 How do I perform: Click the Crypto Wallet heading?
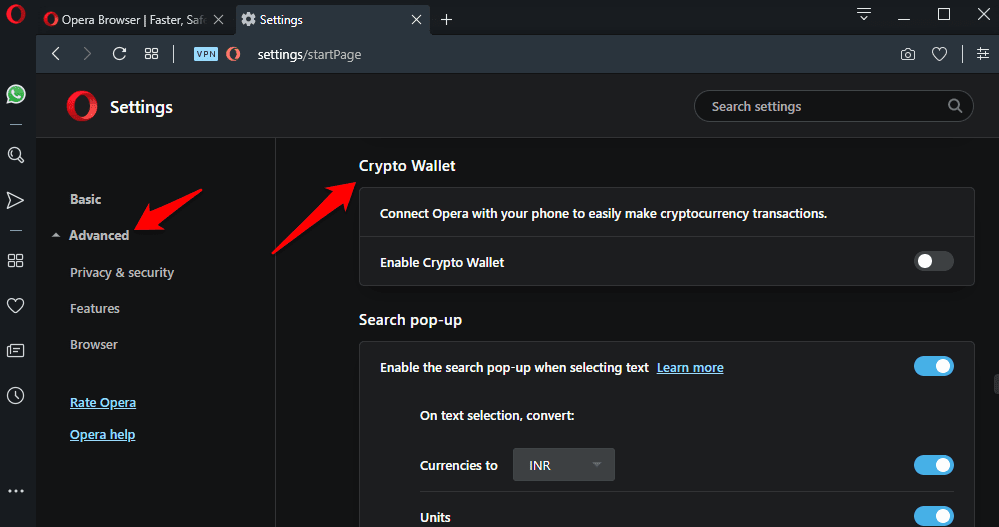[x=407, y=166]
